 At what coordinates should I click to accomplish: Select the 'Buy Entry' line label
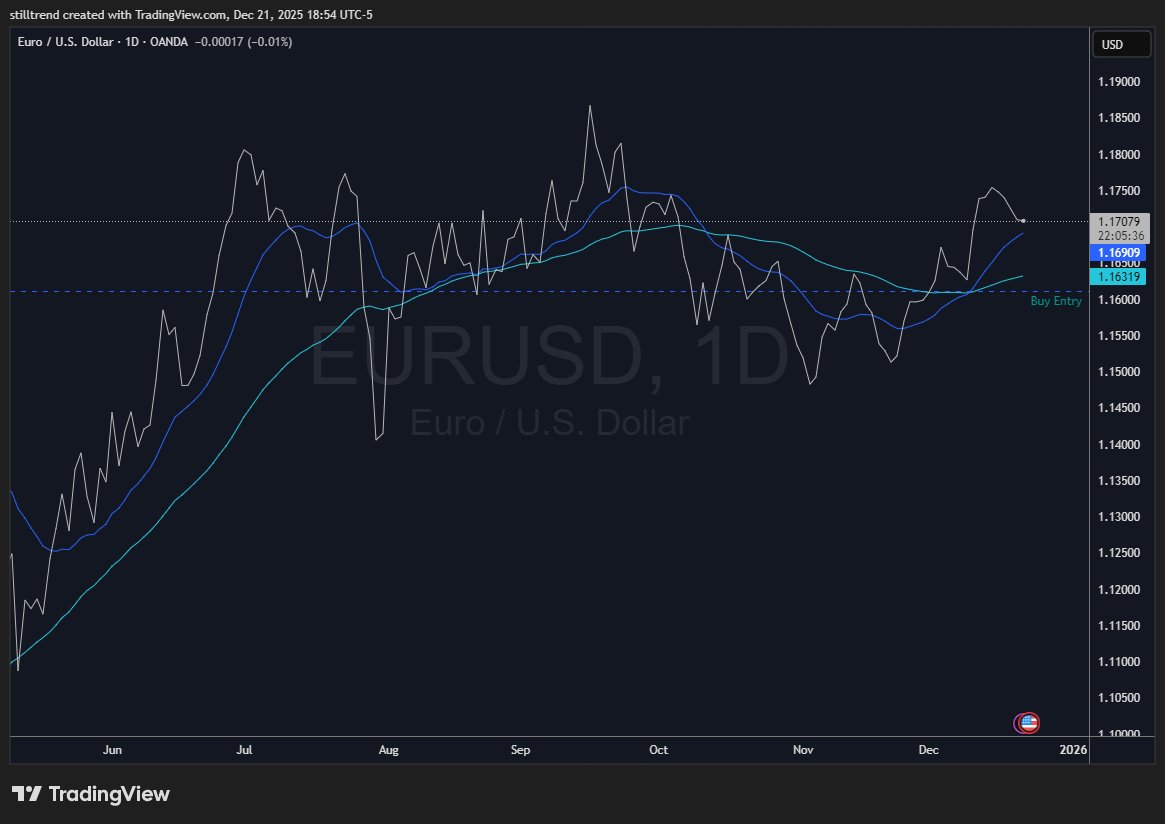1056,301
